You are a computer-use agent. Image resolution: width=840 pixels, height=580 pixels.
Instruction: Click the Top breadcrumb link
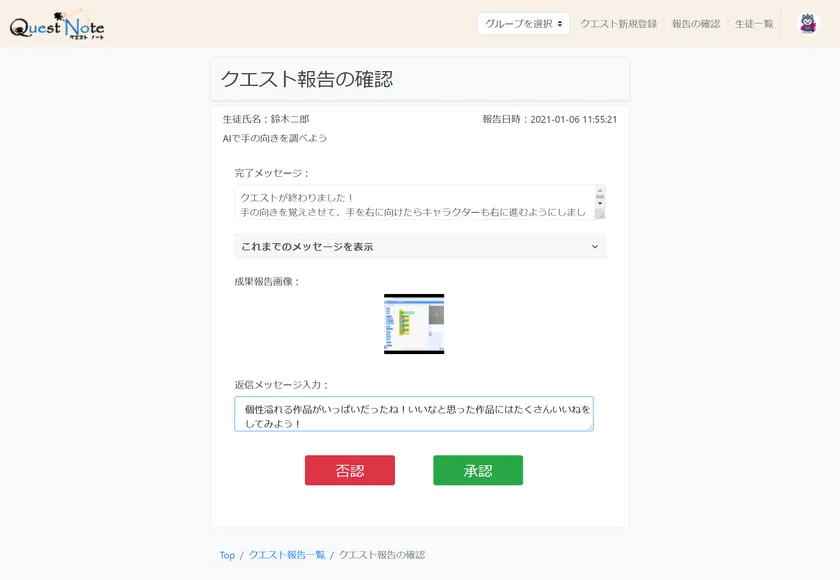(x=227, y=555)
